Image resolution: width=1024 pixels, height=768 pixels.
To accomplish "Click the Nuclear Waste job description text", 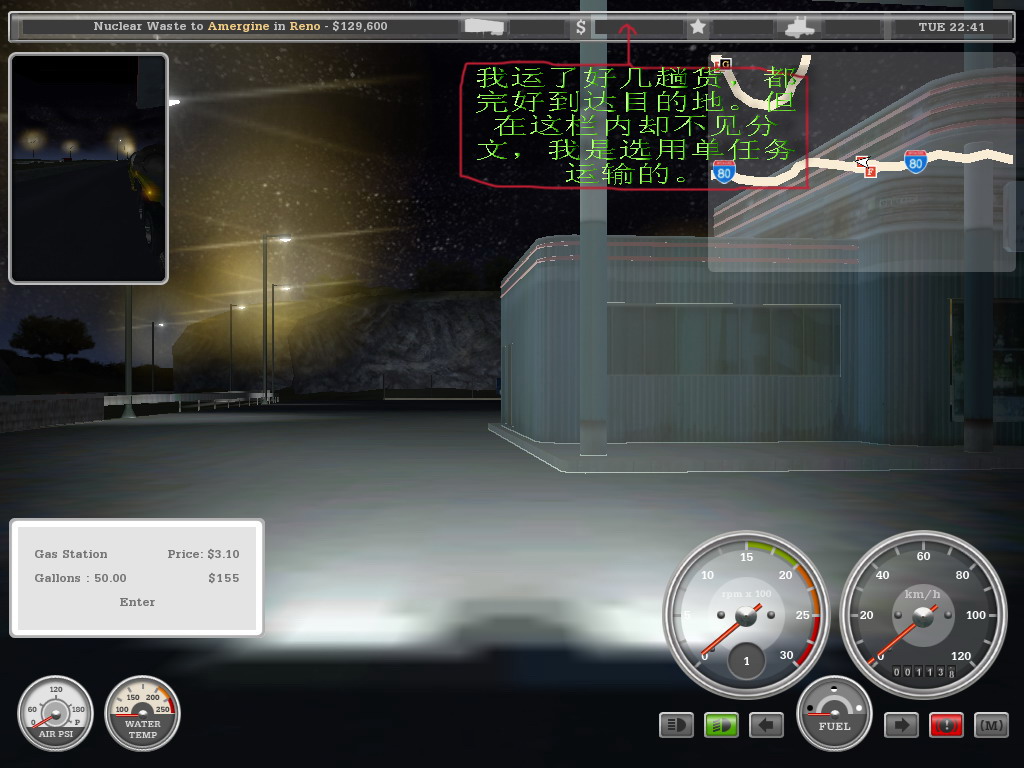I will coord(240,26).
